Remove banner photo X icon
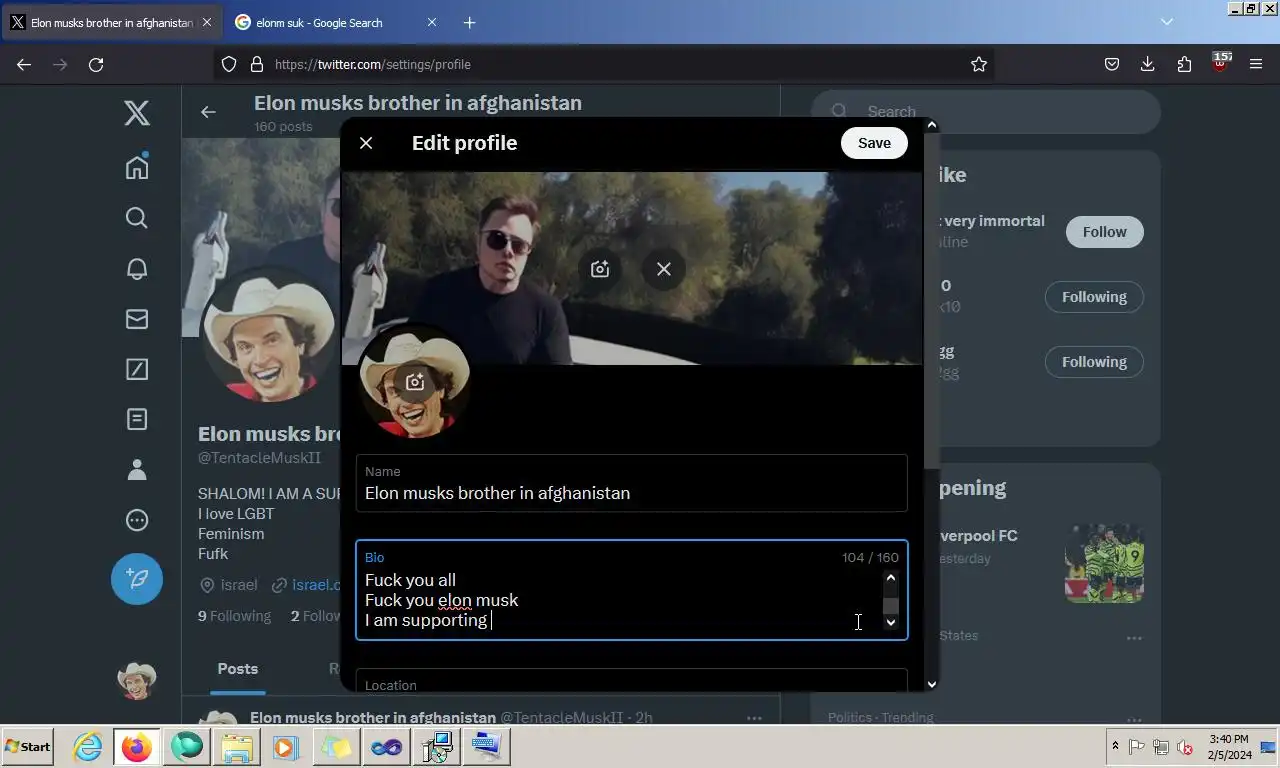Screen dimensions: 1280x768 coord(664,269)
